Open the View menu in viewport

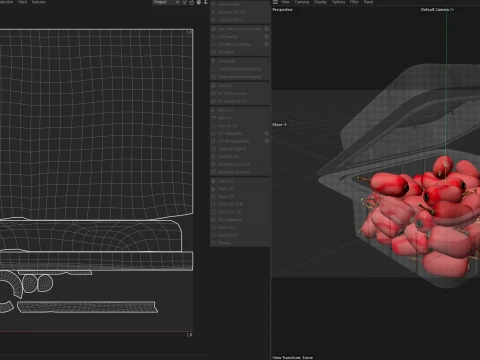point(285,2)
